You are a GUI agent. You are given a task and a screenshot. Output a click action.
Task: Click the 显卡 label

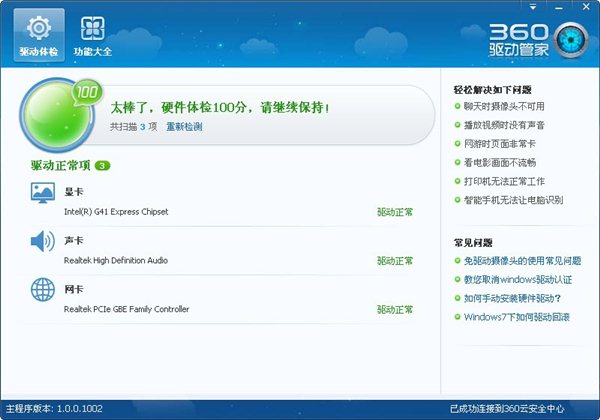click(x=73, y=192)
